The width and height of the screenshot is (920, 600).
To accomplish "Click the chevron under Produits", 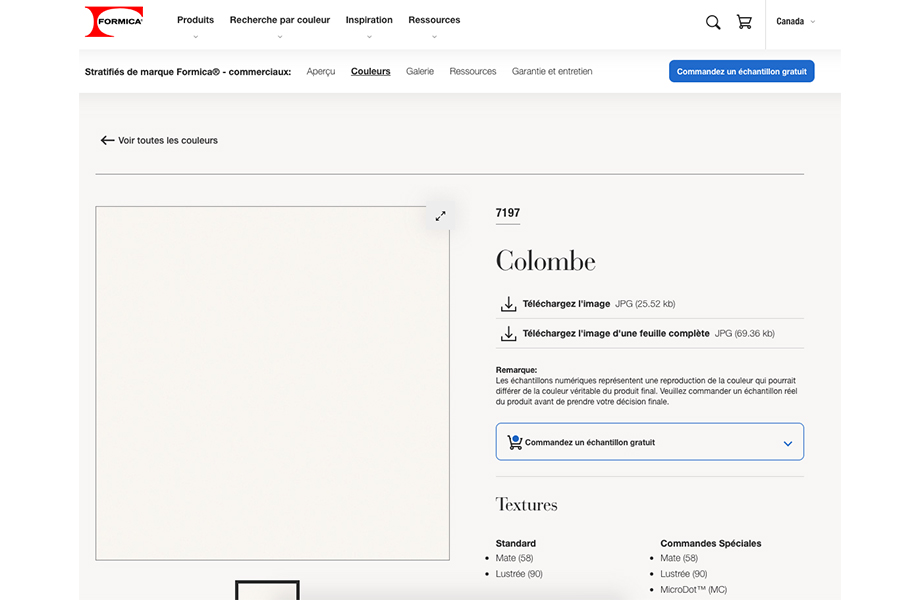I will point(195,36).
